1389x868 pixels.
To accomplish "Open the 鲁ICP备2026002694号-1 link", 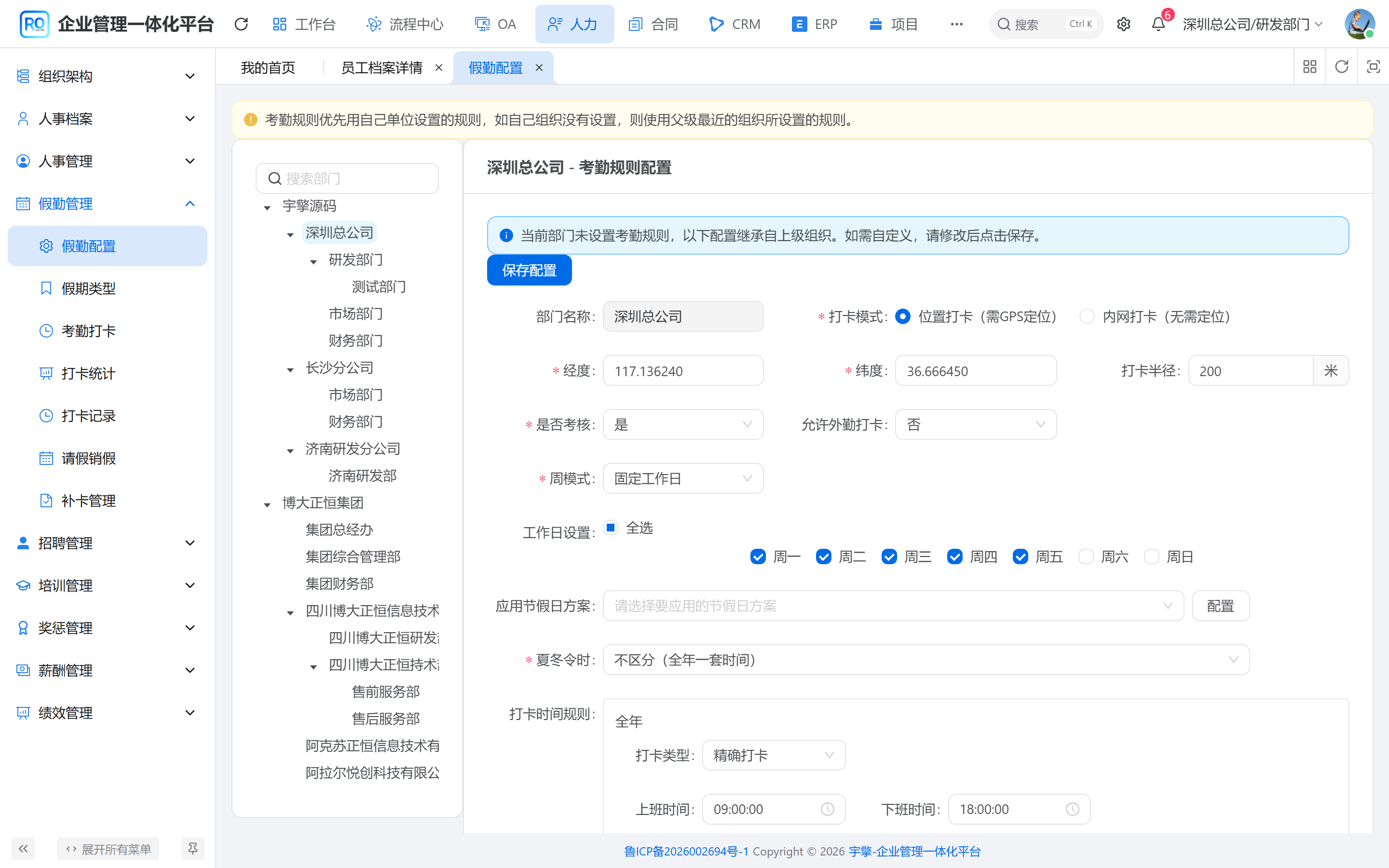I will click(686, 851).
